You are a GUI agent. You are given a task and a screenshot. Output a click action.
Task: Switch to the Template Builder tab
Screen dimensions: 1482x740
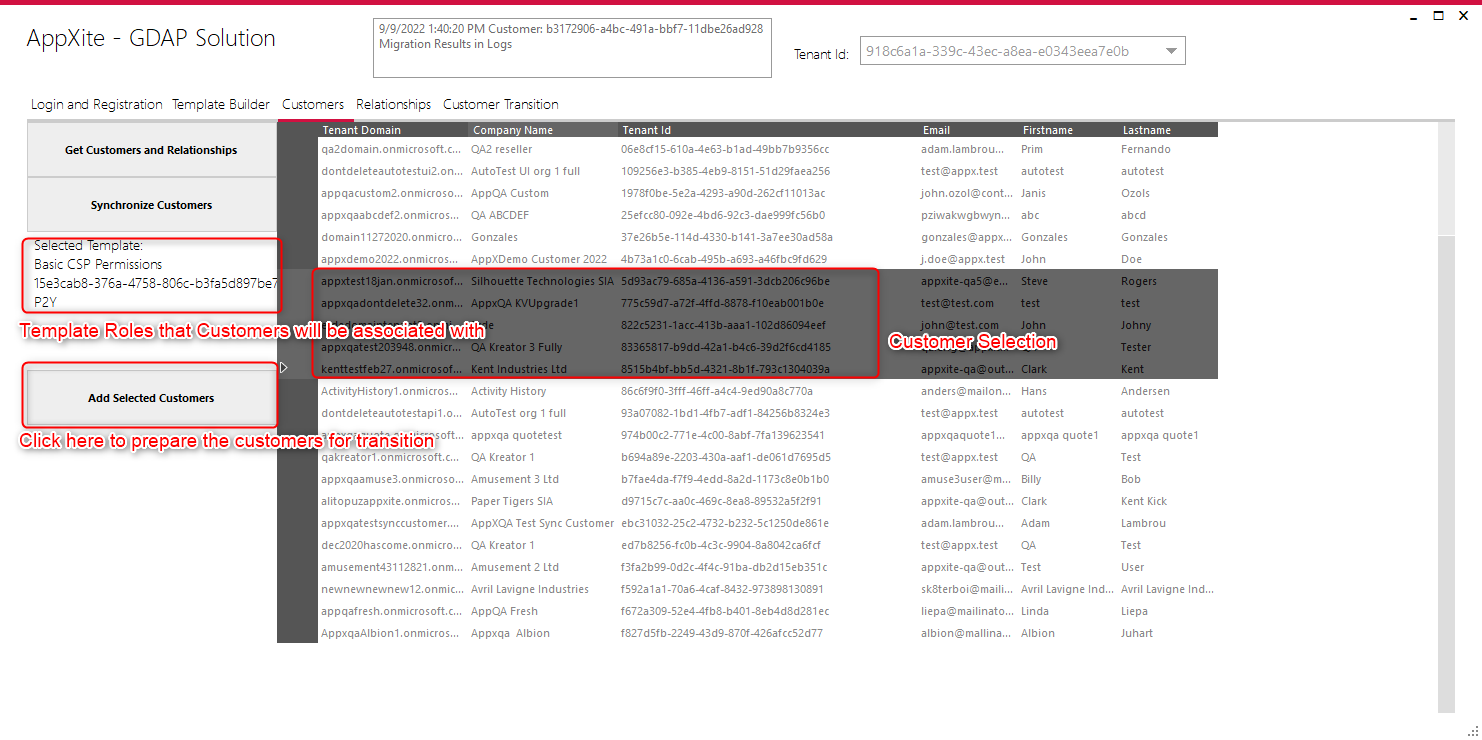tap(221, 104)
